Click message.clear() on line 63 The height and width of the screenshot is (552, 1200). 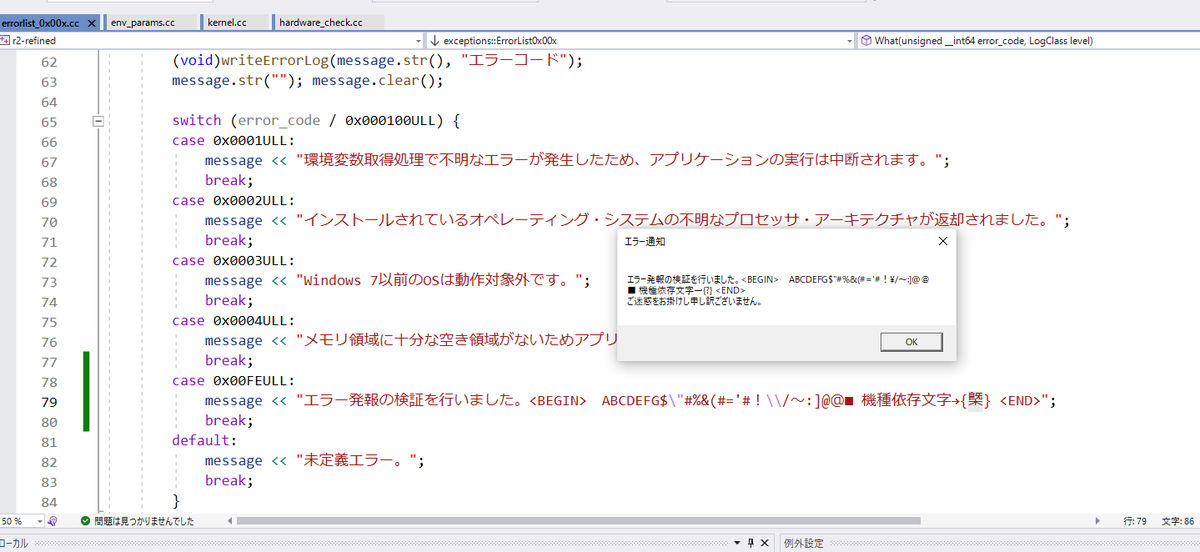(372, 81)
